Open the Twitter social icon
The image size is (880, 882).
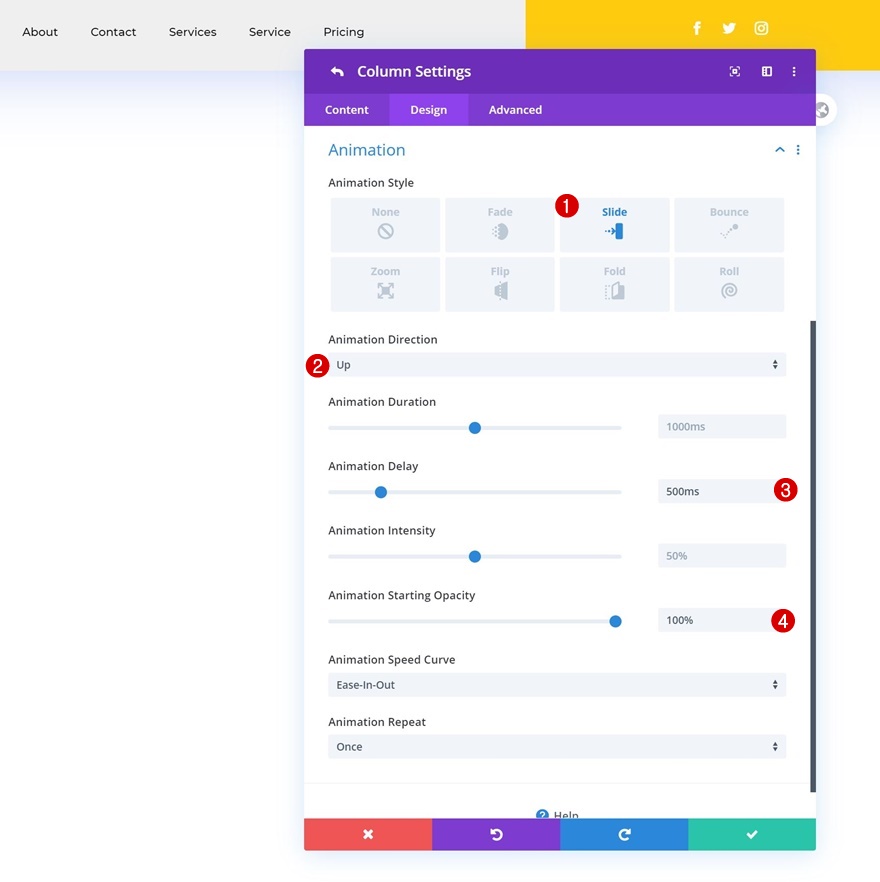(x=729, y=28)
